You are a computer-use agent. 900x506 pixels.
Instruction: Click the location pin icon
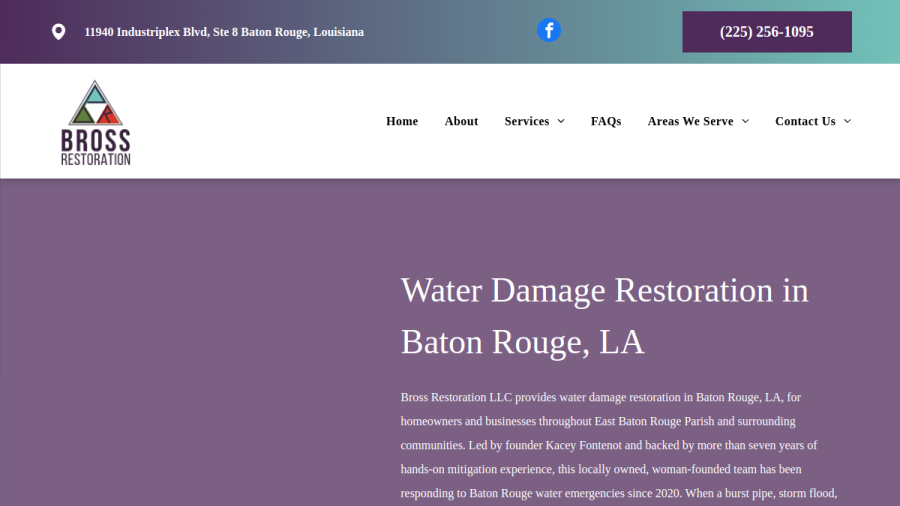pyautogui.click(x=59, y=32)
